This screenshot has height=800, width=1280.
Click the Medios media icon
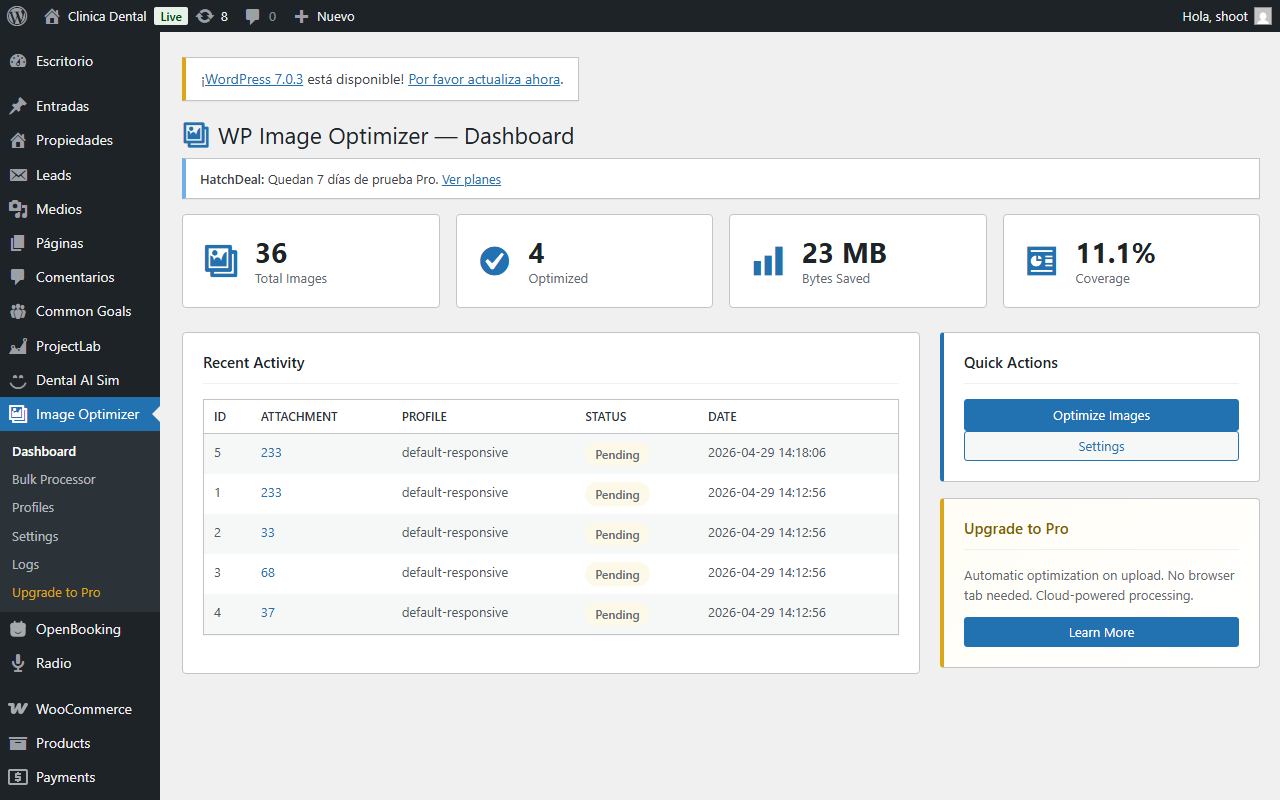point(18,209)
